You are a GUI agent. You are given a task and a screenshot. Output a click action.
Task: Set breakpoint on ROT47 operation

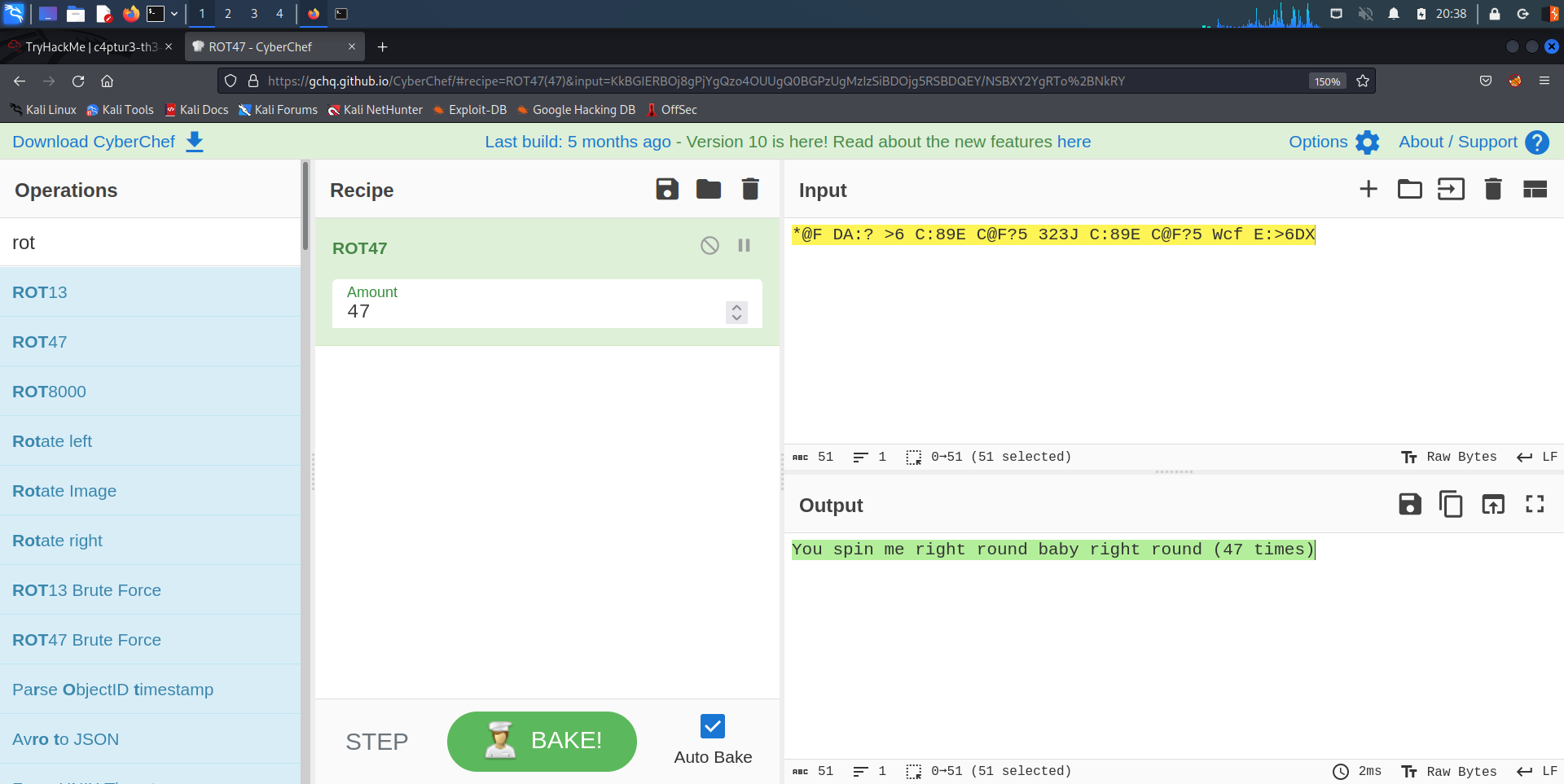[x=744, y=246]
